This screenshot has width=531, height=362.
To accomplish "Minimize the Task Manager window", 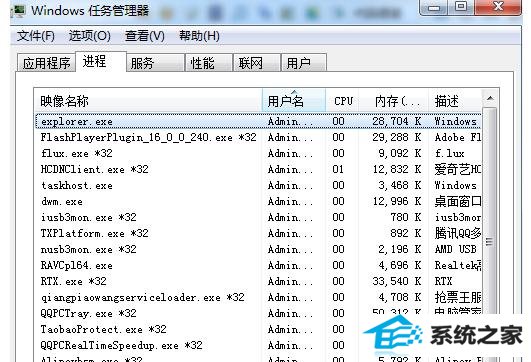I will (433, 7).
